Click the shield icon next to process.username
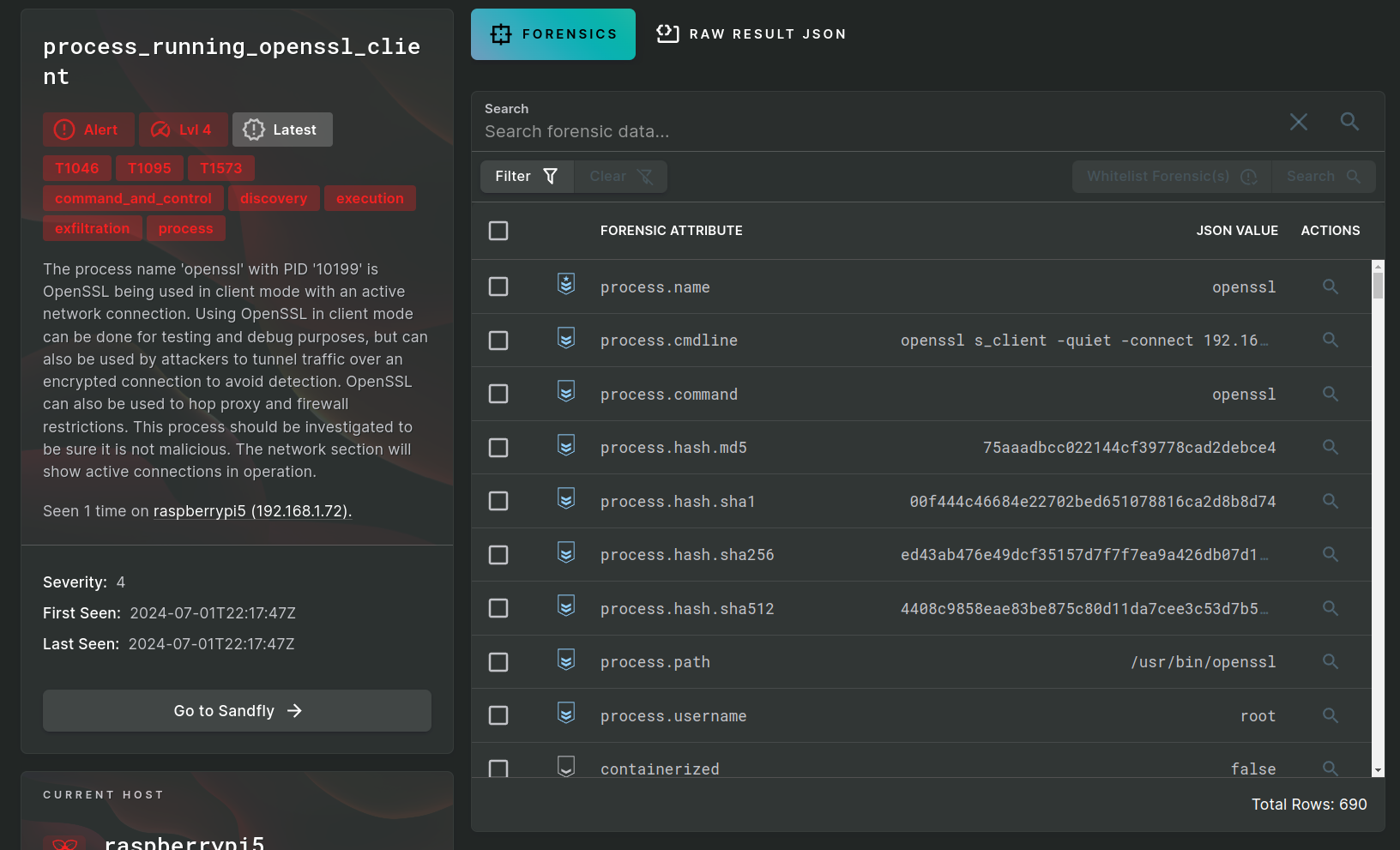This screenshot has width=1400, height=850. click(x=566, y=713)
